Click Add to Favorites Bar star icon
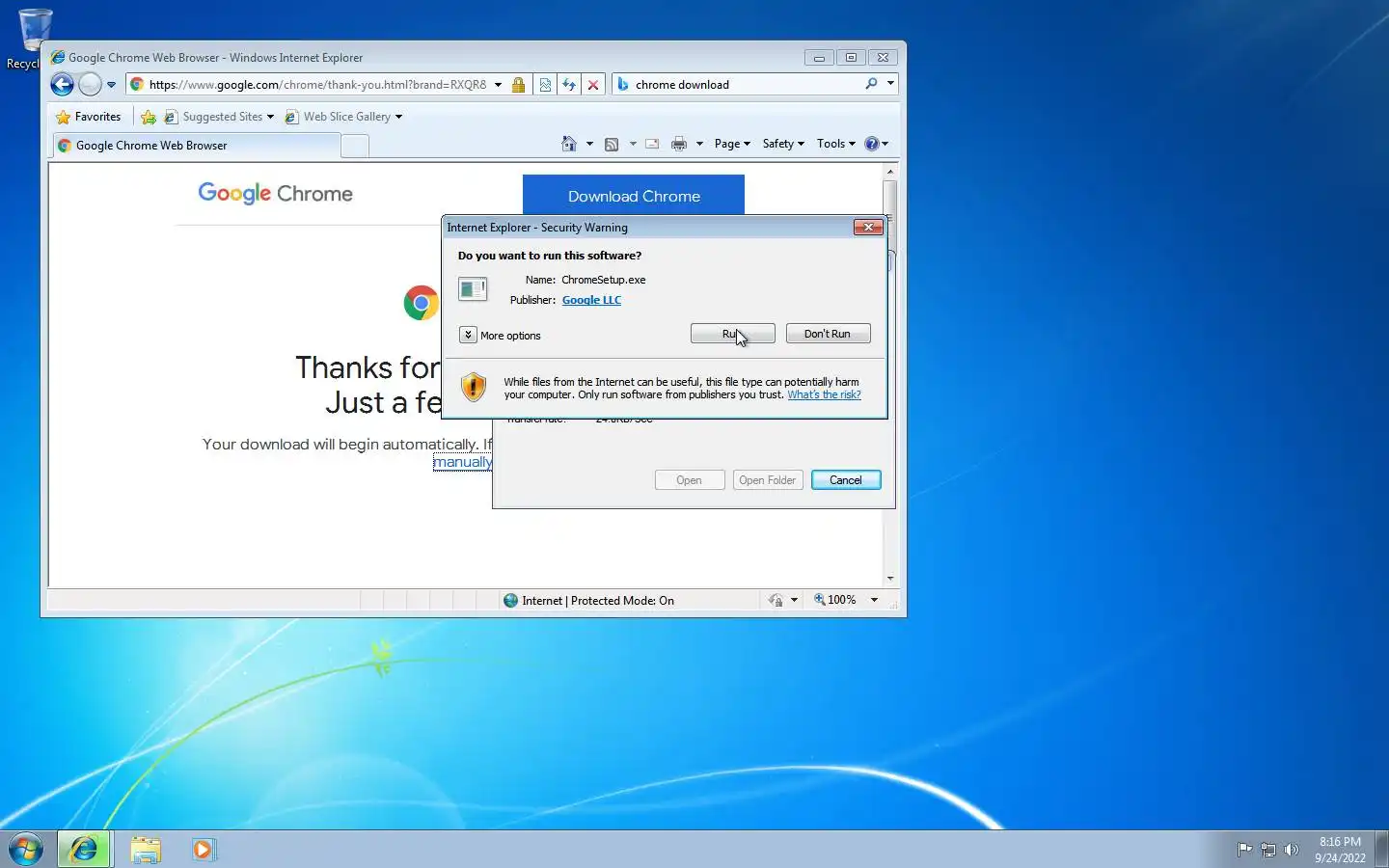This screenshot has height=868, width=1389. [149, 117]
